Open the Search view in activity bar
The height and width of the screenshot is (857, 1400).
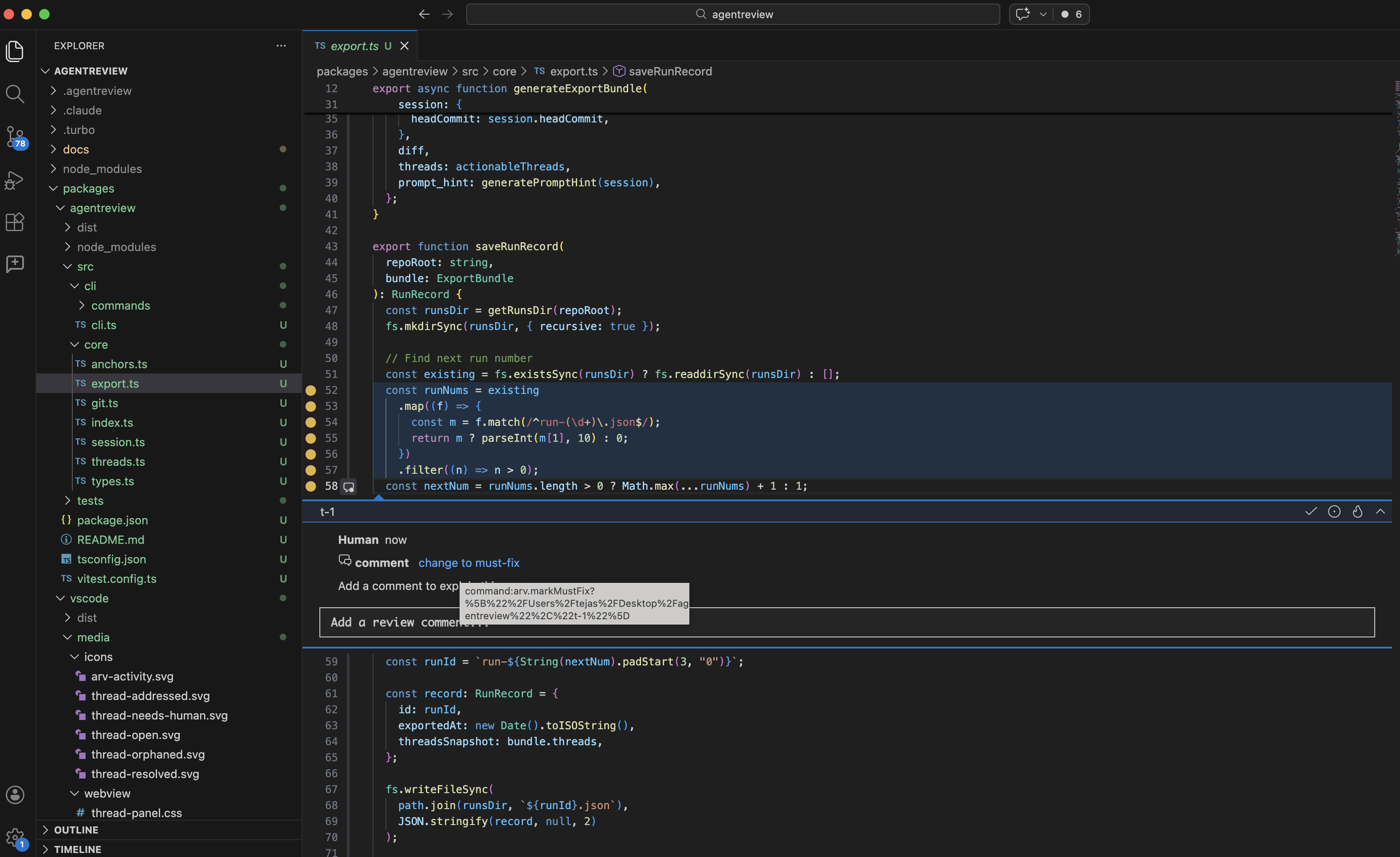pyautogui.click(x=15, y=94)
